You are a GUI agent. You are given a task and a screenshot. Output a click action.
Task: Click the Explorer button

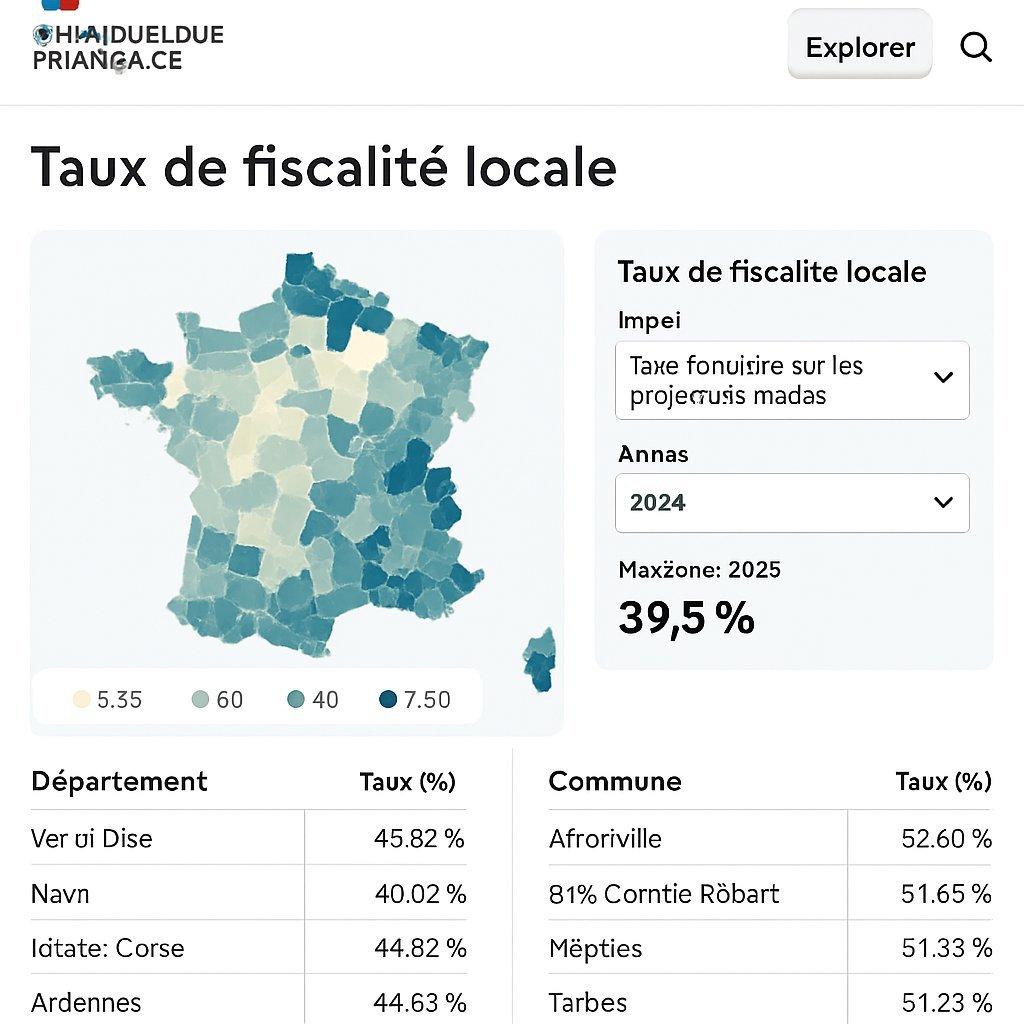click(x=858, y=46)
